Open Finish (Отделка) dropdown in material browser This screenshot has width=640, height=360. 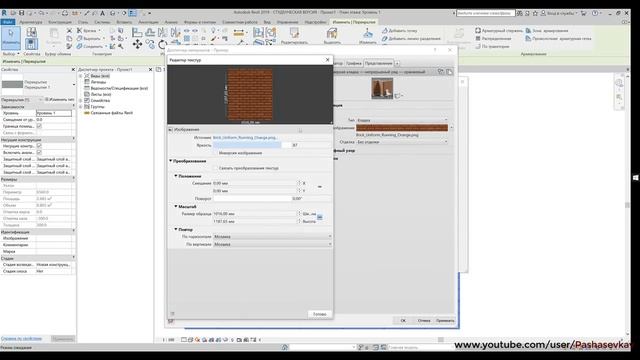(x=402, y=142)
